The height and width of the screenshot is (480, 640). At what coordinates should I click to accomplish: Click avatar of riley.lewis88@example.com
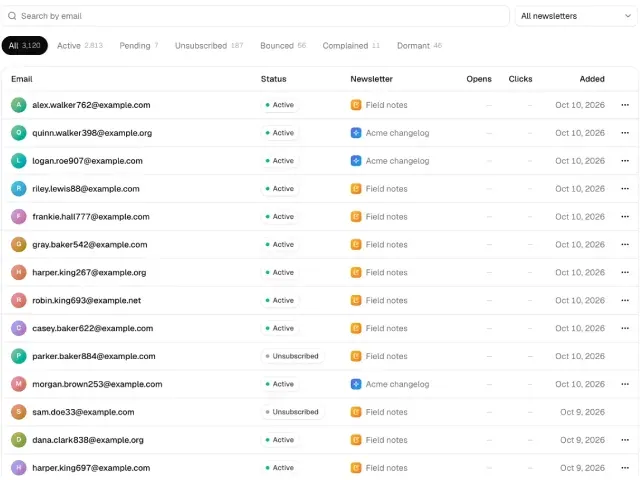(19, 189)
